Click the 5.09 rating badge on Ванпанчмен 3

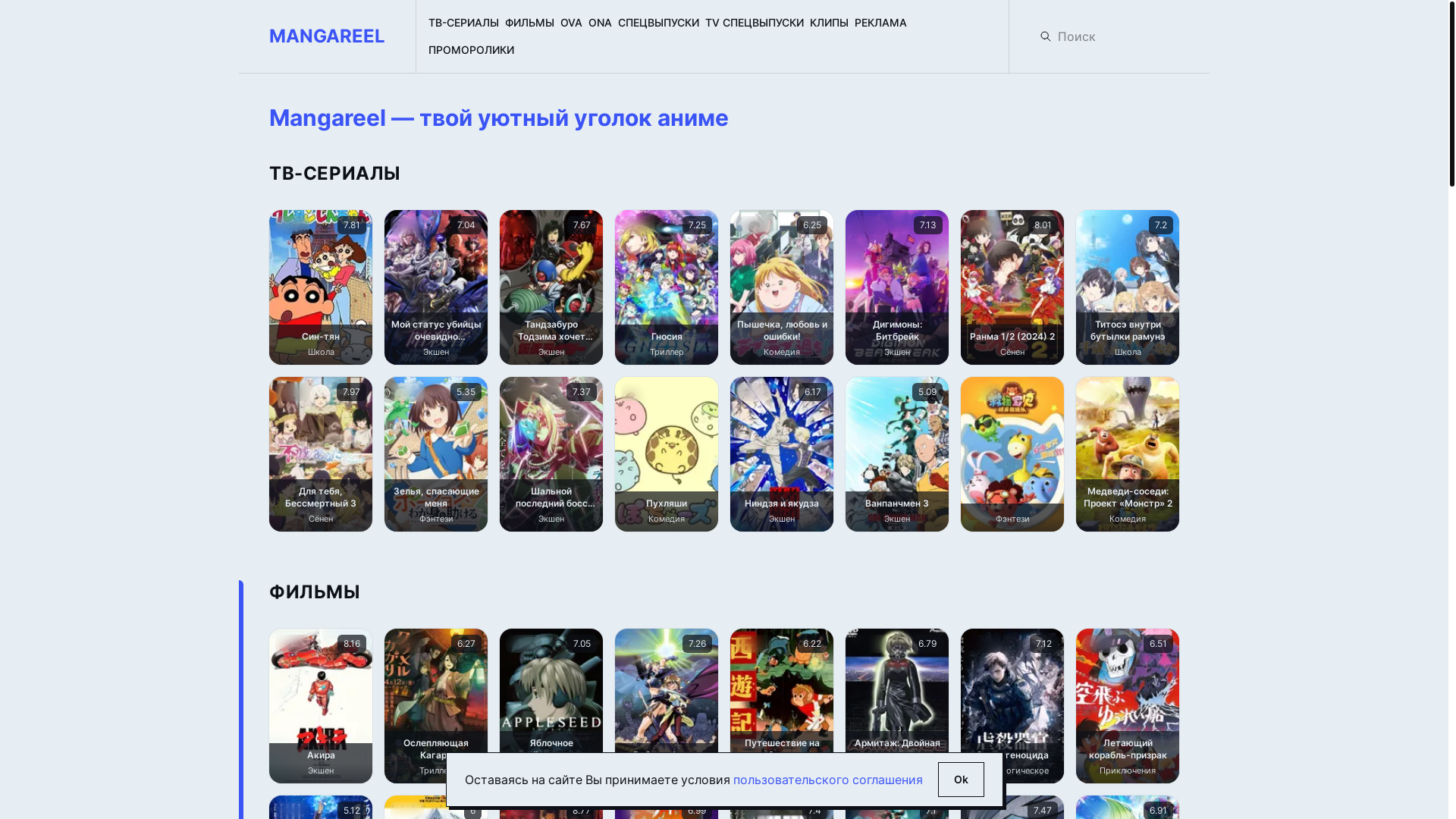click(927, 392)
